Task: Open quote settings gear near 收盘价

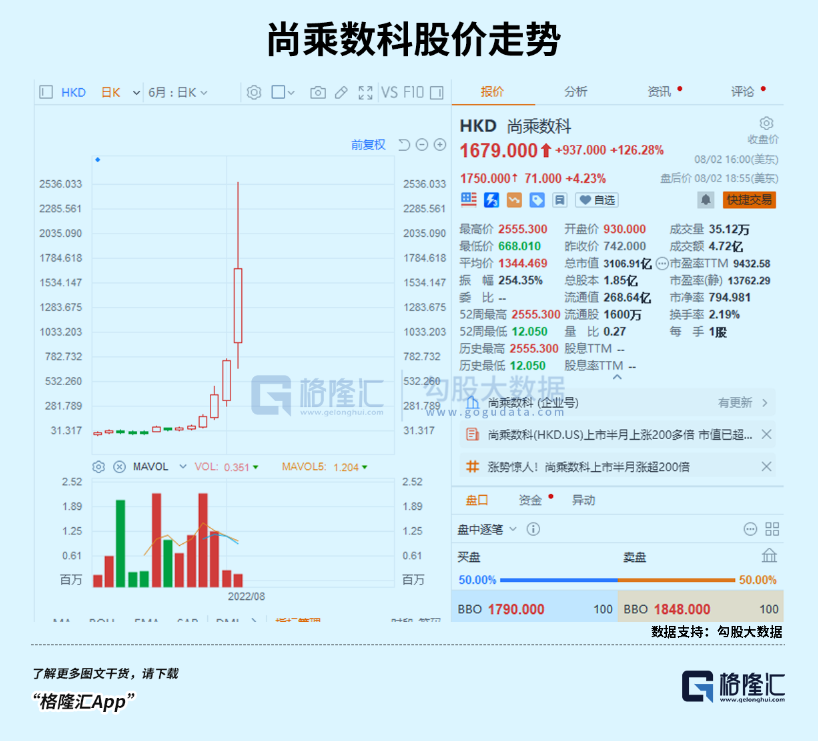Action: click(x=766, y=123)
